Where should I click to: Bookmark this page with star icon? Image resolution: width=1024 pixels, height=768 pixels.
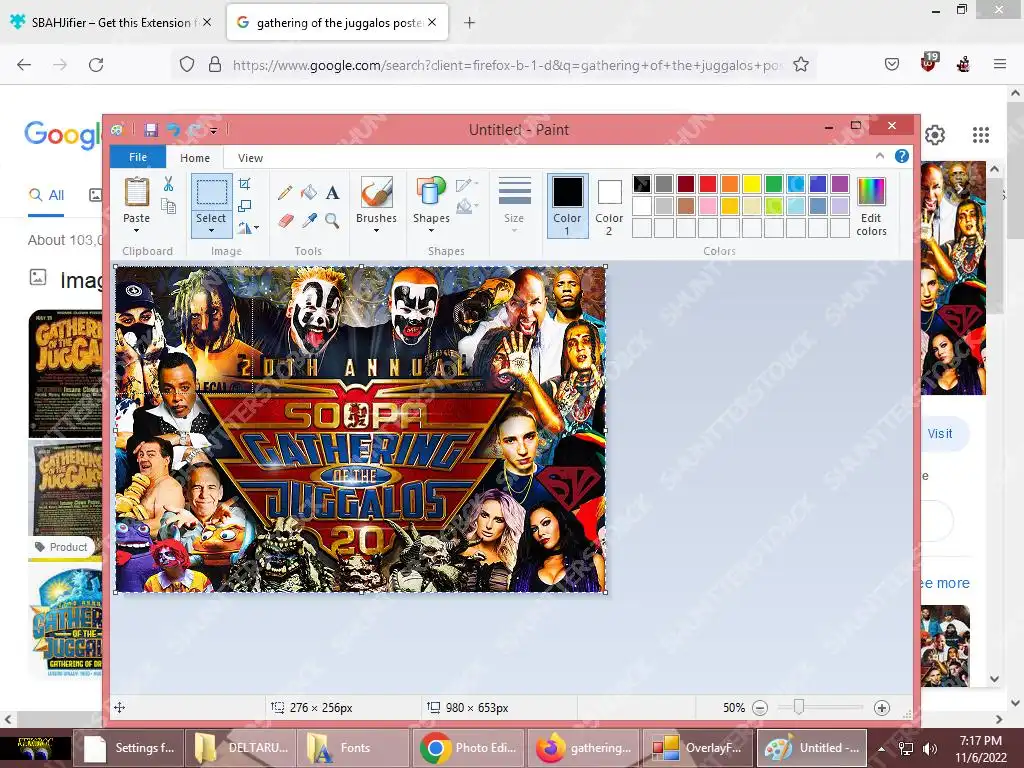[x=801, y=65]
